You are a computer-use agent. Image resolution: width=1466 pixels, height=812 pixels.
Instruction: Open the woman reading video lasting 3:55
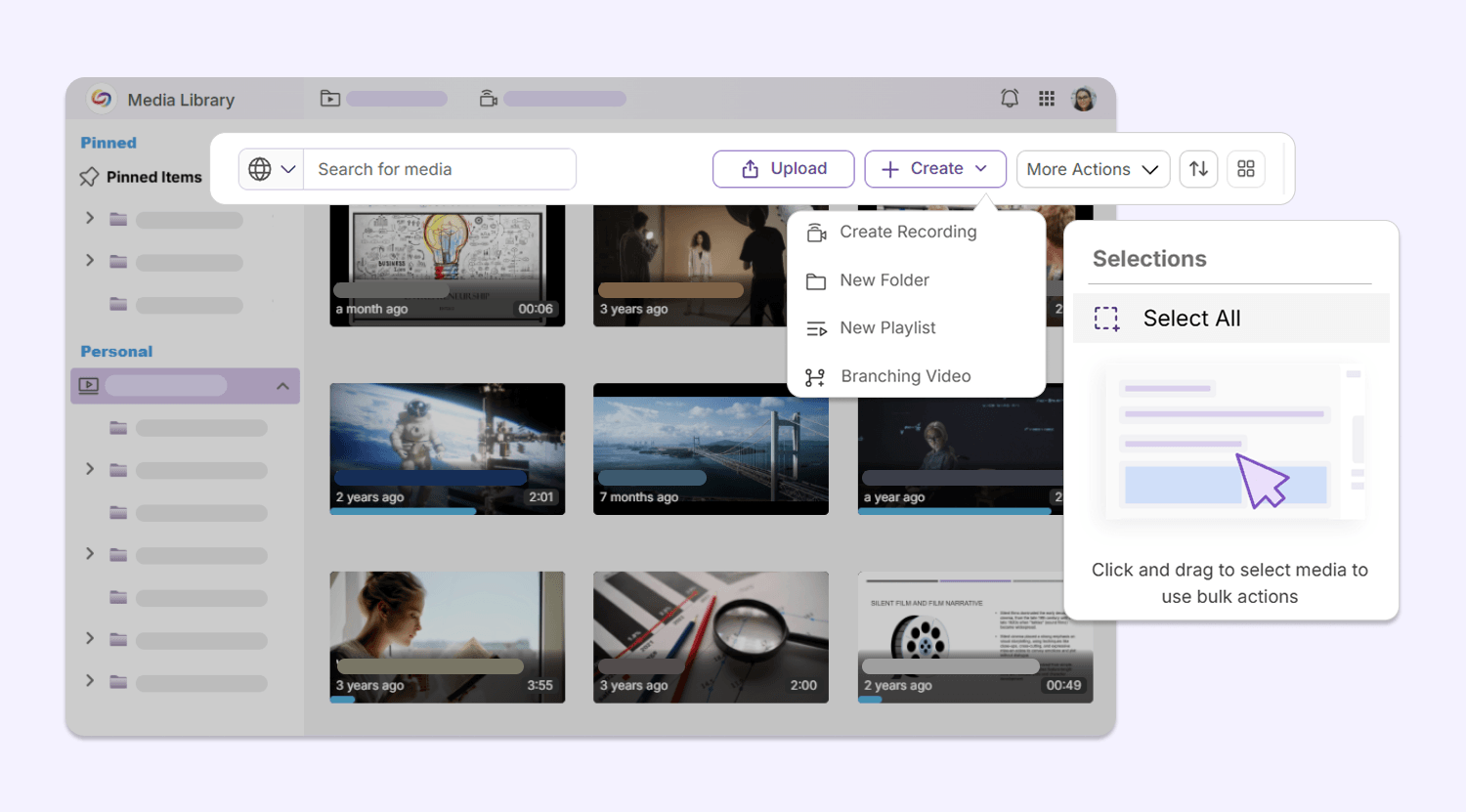coord(448,637)
